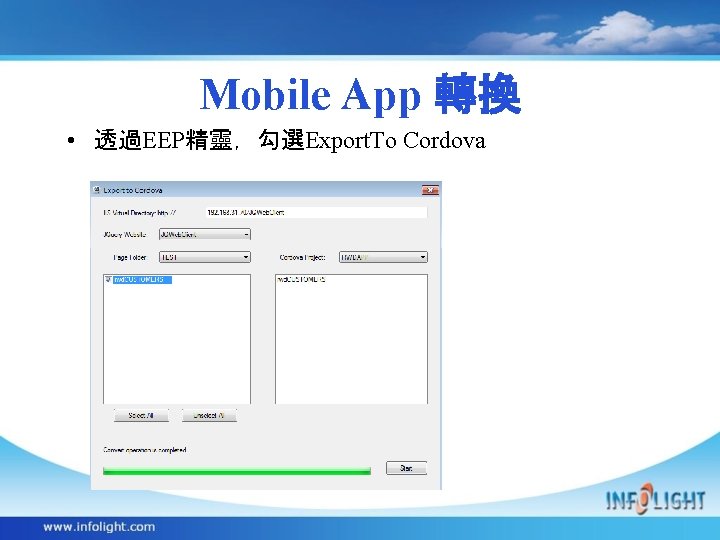This screenshot has width=720, height=540.
Task: Click the Unselect All button
Action: pyautogui.click(x=209, y=416)
